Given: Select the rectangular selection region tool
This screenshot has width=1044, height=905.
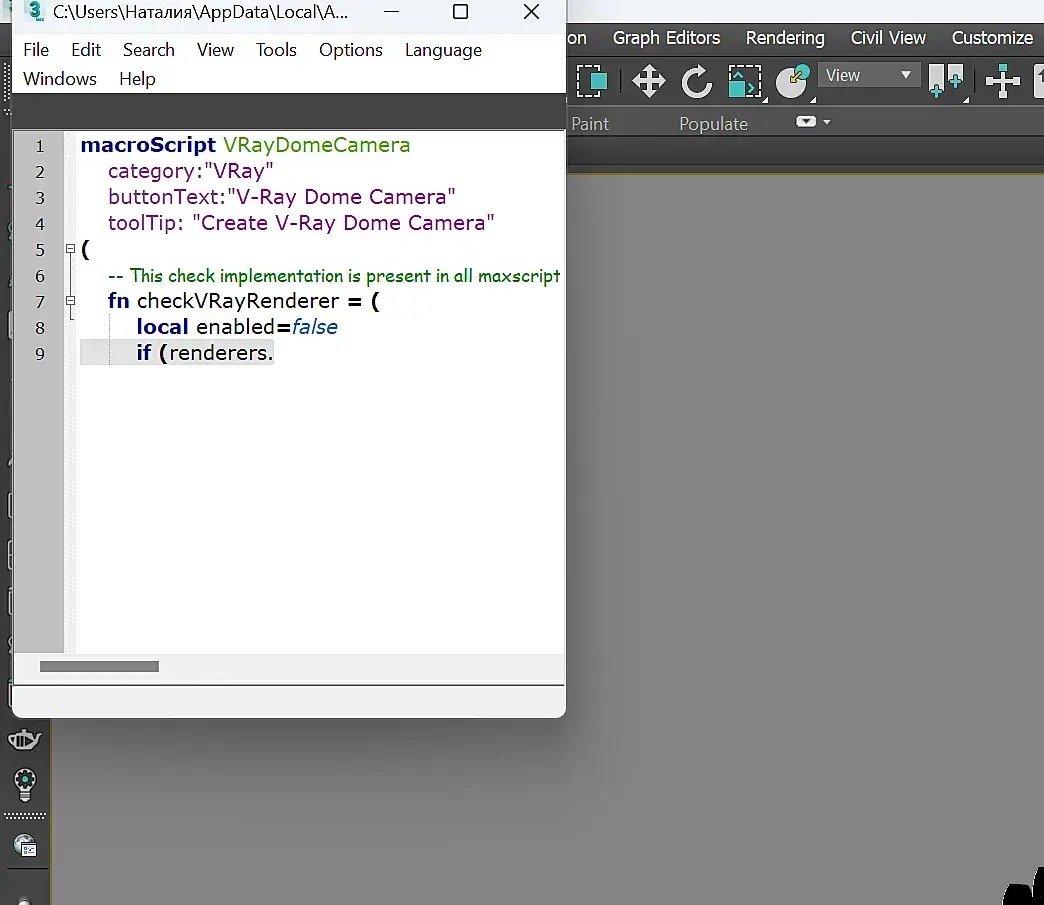Looking at the screenshot, I should point(592,81).
